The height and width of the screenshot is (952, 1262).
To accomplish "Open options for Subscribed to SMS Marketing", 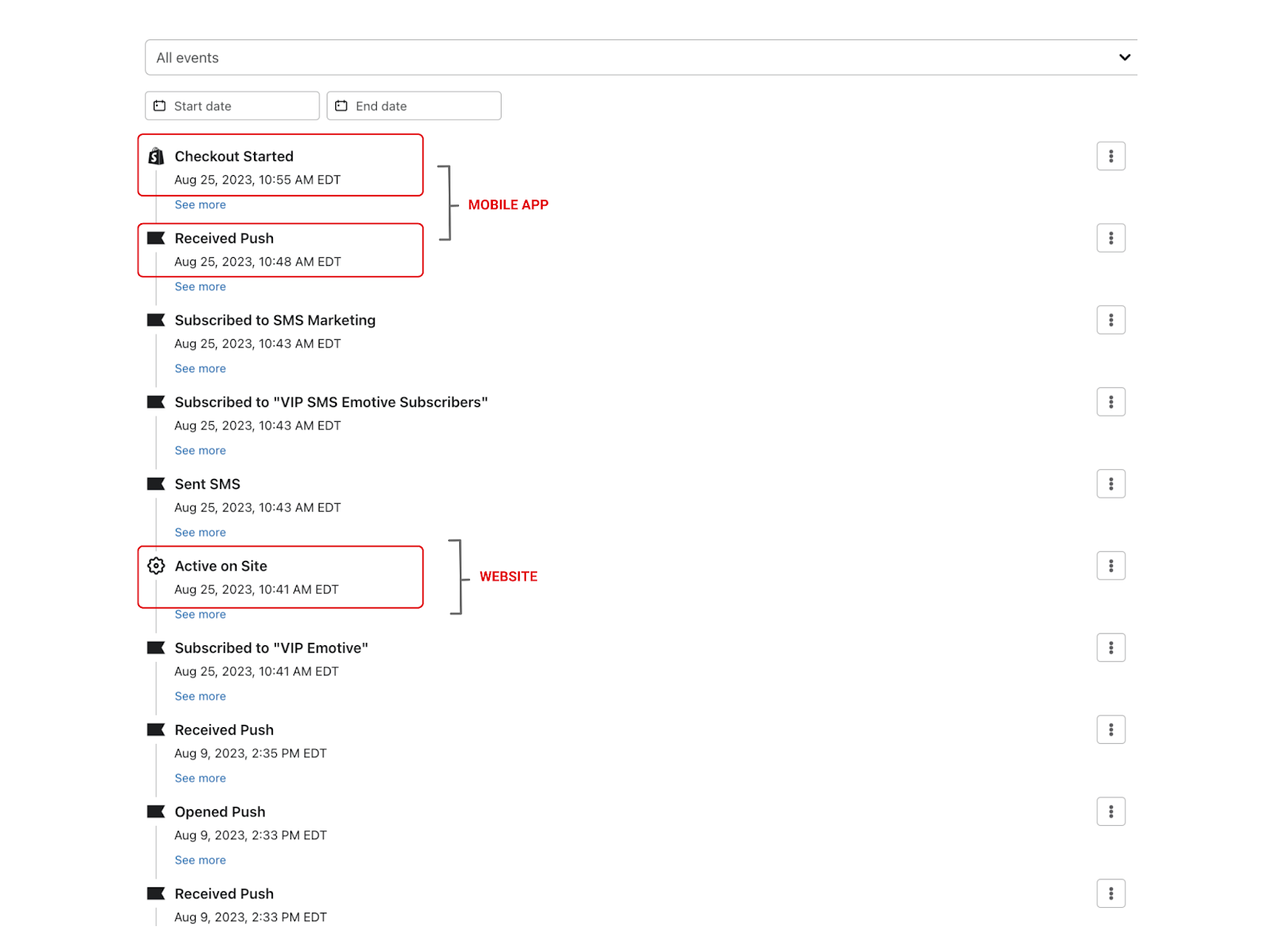I will coord(1111,320).
